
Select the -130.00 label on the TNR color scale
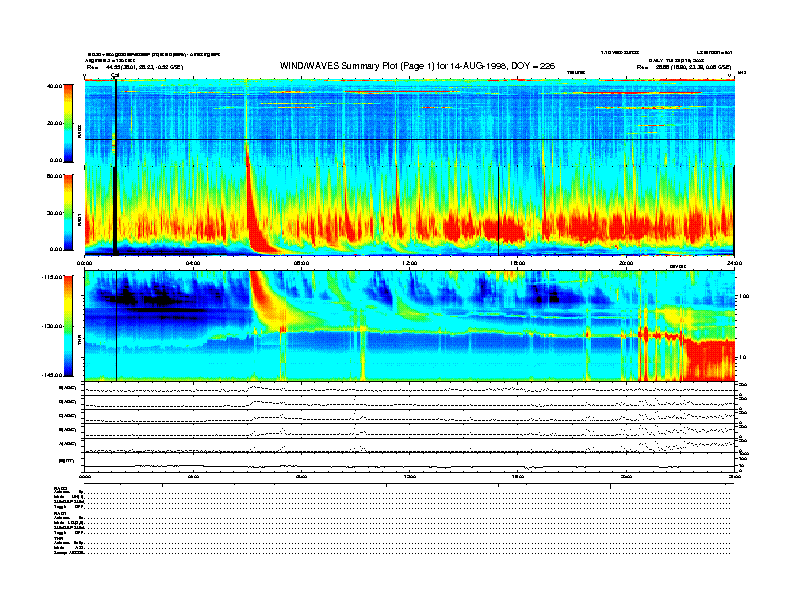point(52,326)
